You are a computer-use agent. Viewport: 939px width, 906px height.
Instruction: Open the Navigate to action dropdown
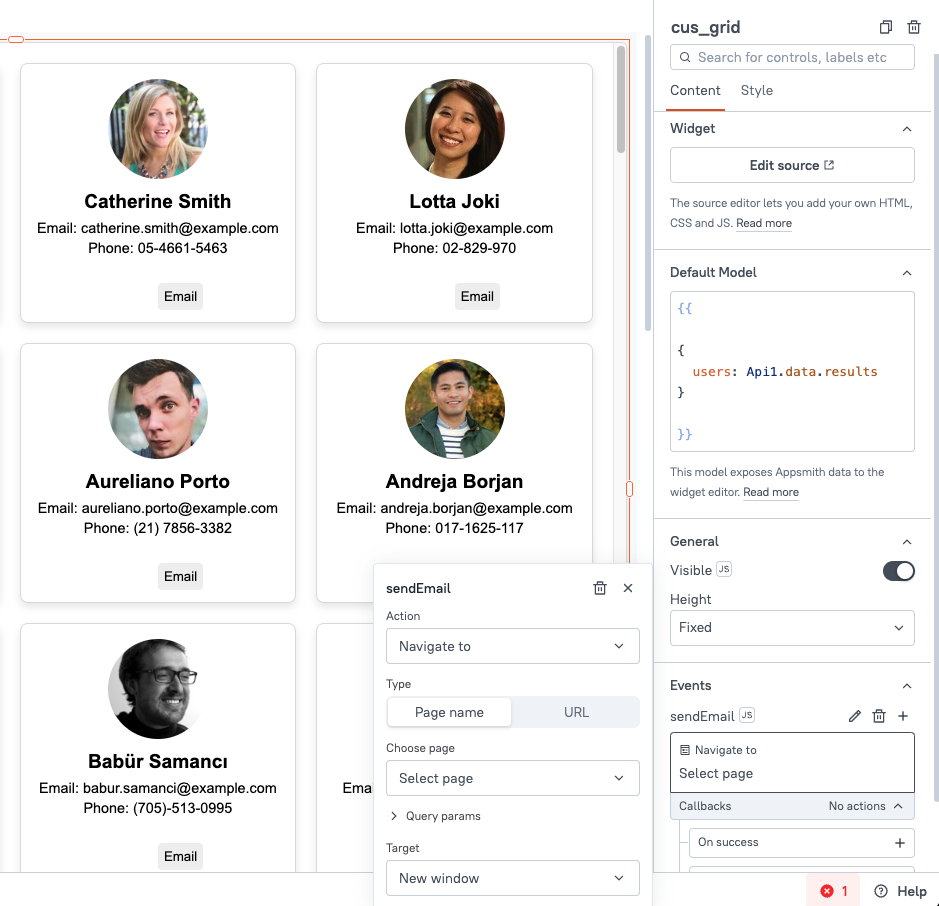[x=512, y=646]
